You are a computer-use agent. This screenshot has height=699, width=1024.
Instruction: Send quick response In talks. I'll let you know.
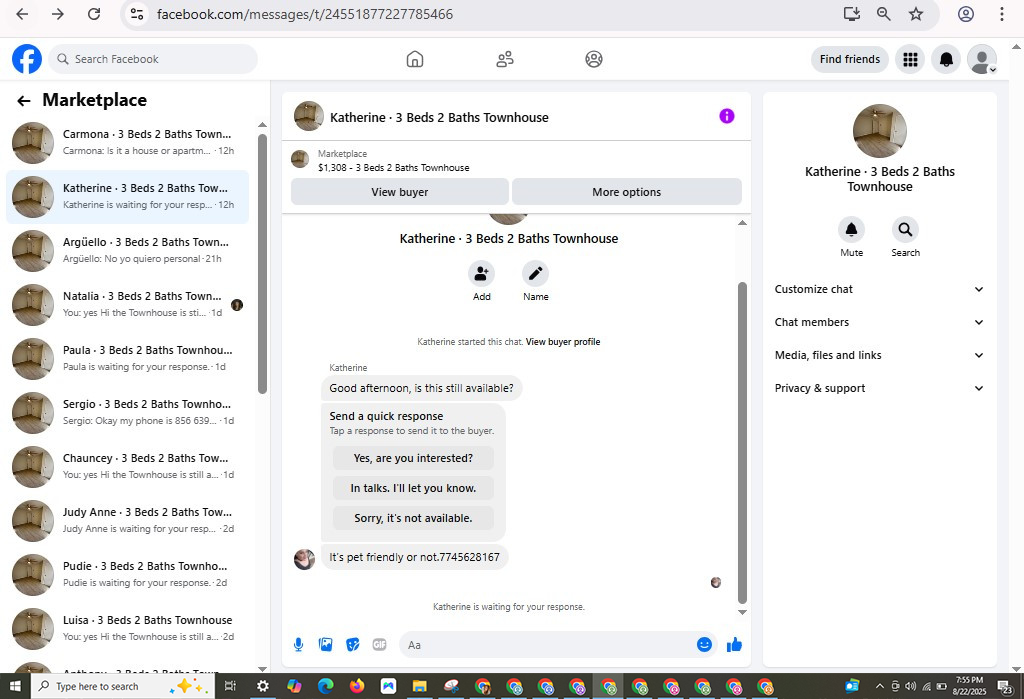tap(413, 488)
